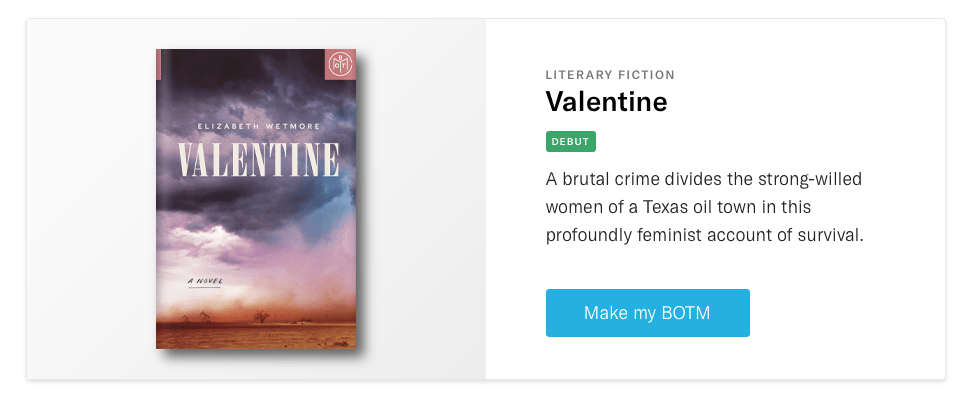This screenshot has height=403, width=962.
Task: Click the red ribbon strip on cover's top-left
Action: [x=159, y=64]
